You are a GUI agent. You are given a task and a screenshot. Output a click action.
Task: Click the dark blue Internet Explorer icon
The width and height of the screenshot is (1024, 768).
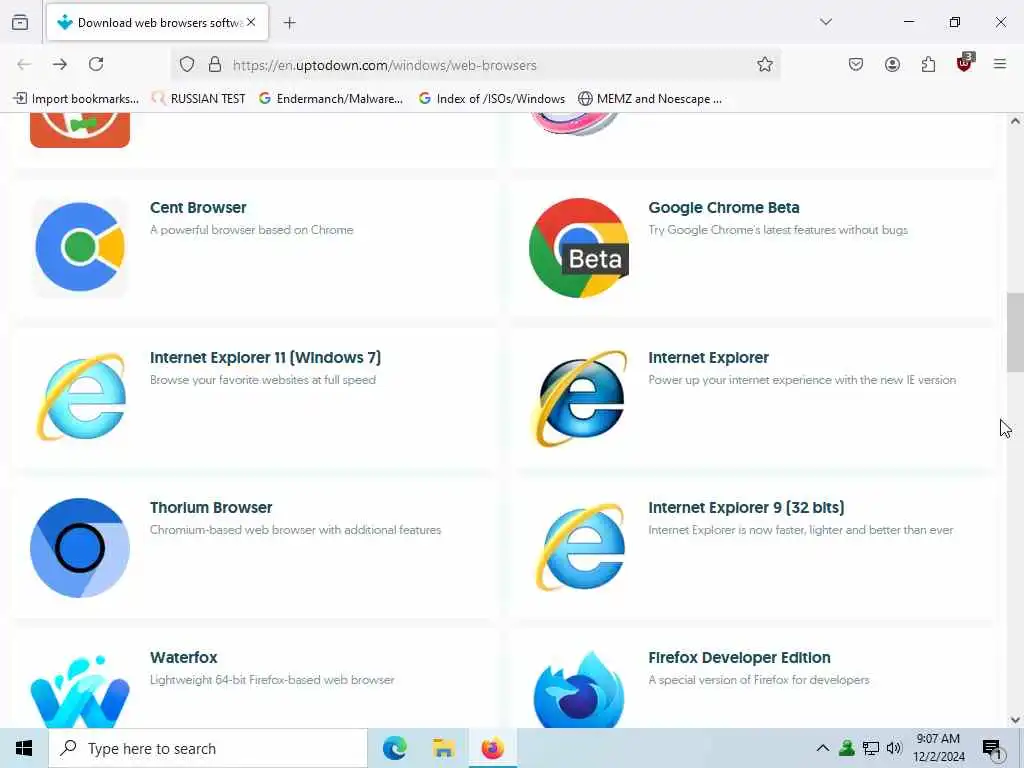click(579, 398)
